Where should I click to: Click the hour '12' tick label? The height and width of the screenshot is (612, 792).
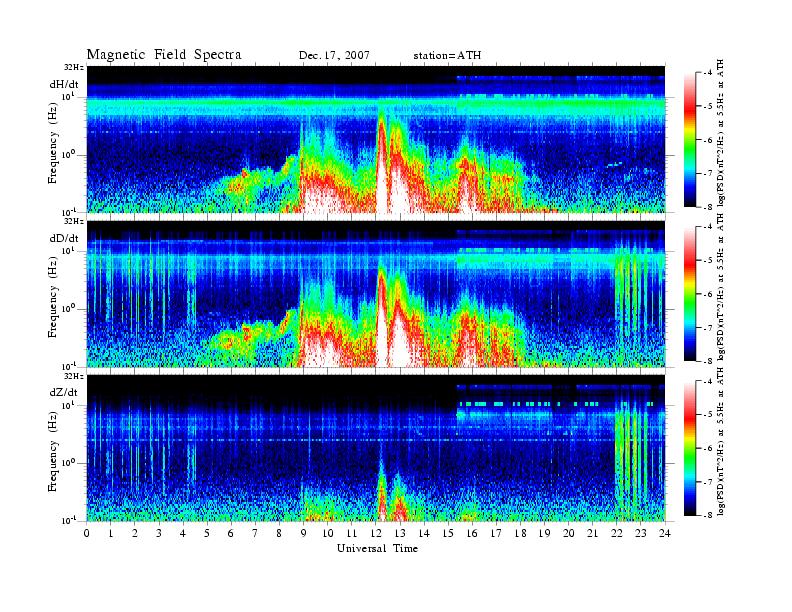tap(376, 533)
